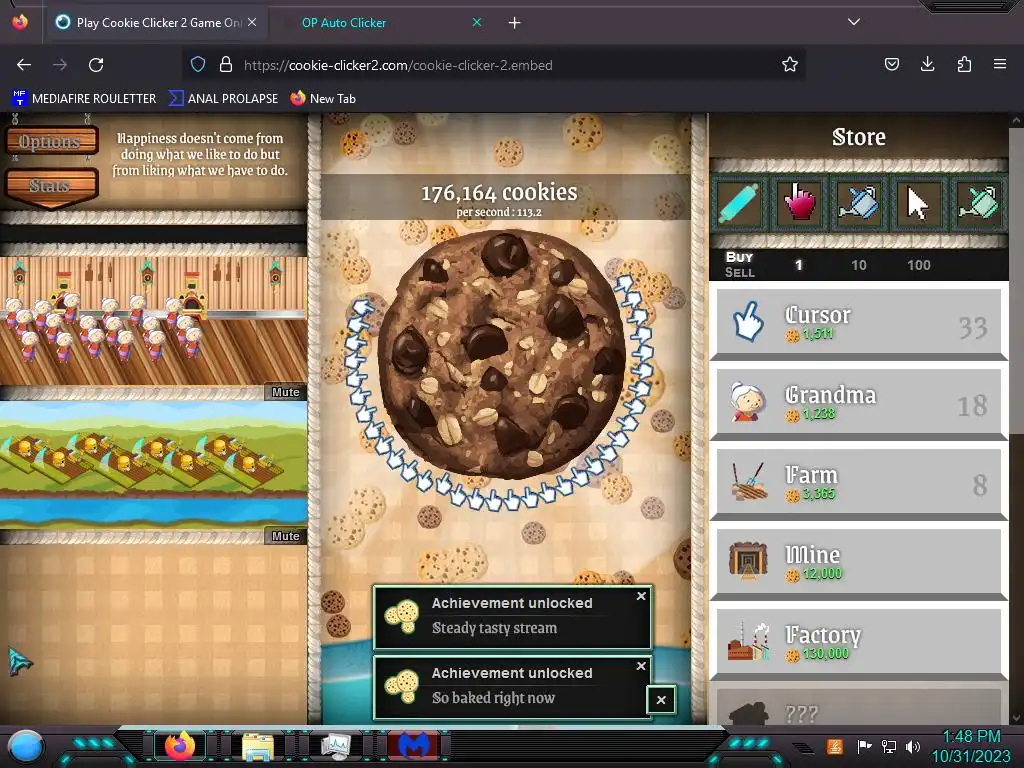The image size is (1024, 768).
Task: Set purchase quantity to 100
Action: tap(919, 265)
